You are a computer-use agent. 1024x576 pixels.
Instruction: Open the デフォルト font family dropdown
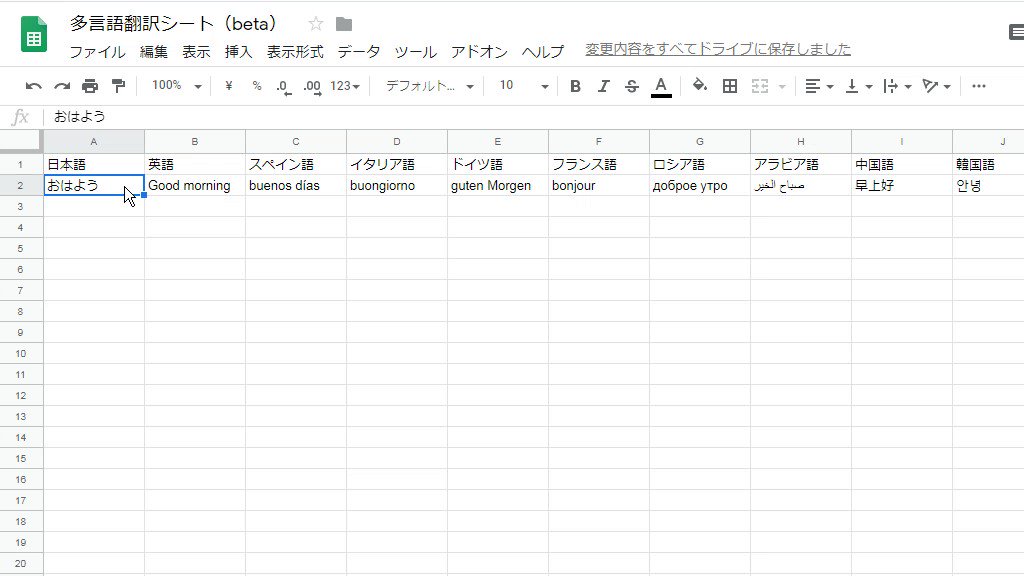tap(430, 86)
